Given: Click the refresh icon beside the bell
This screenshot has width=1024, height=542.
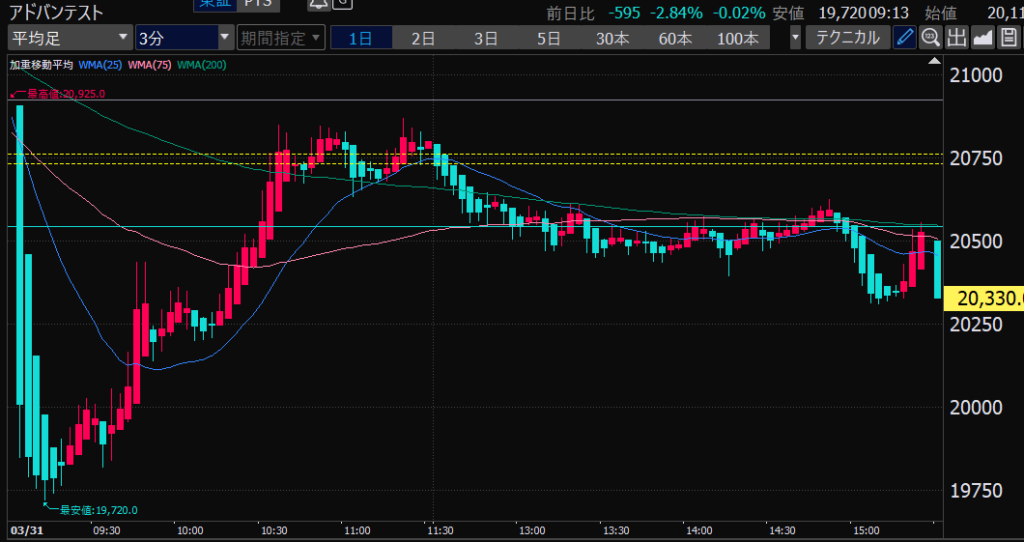Looking at the screenshot, I should (342, 4).
